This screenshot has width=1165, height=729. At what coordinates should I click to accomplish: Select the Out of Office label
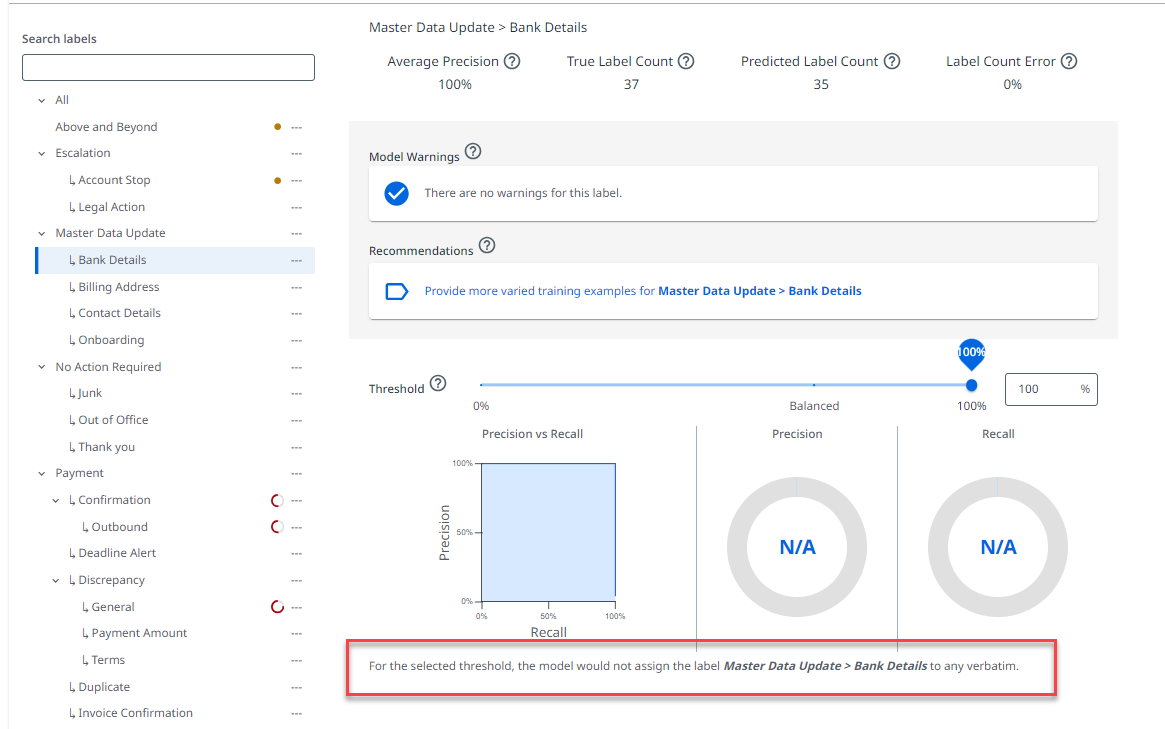point(113,420)
